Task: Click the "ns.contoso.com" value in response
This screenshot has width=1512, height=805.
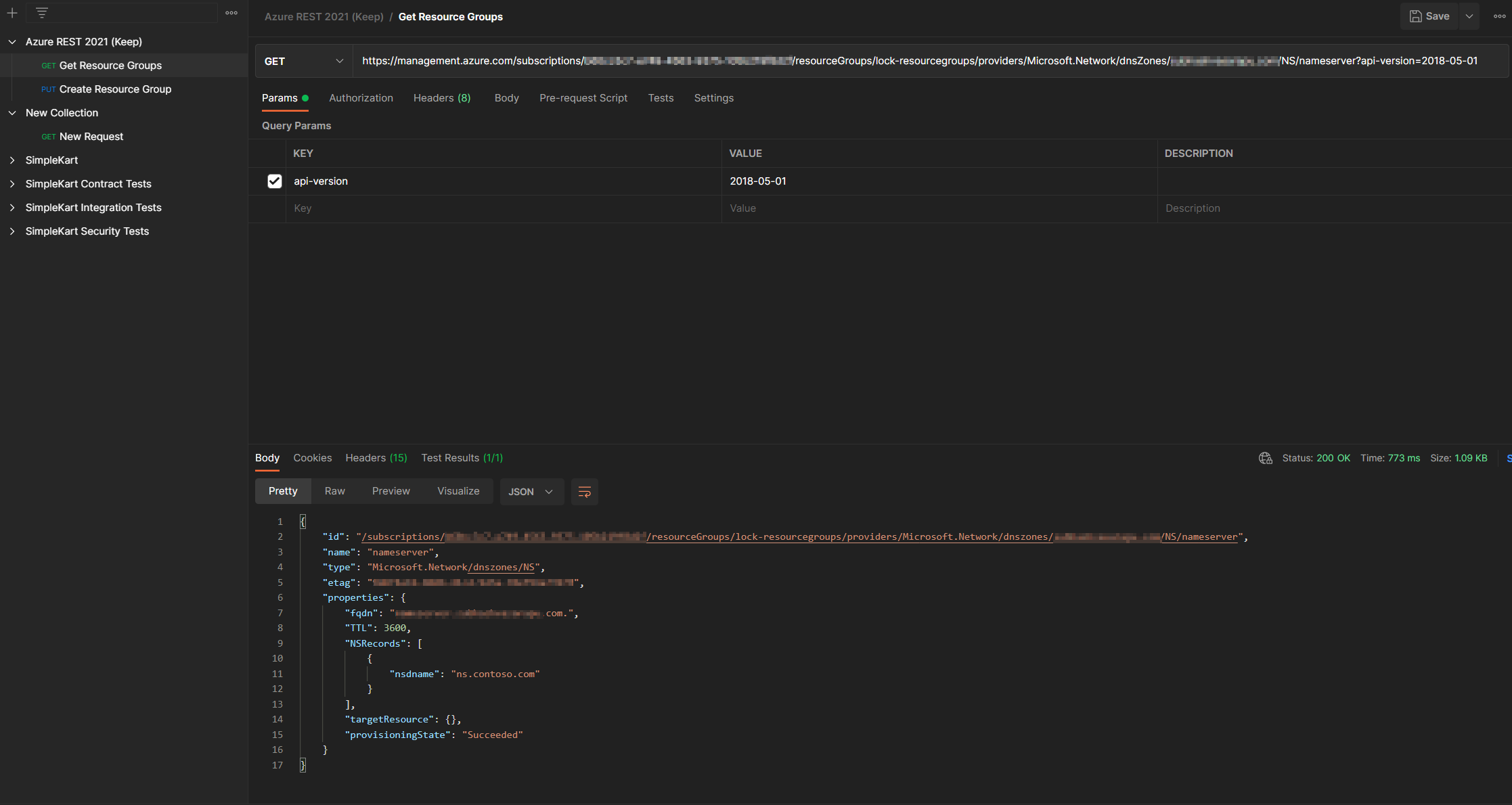Action: click(x=495, y=674)
